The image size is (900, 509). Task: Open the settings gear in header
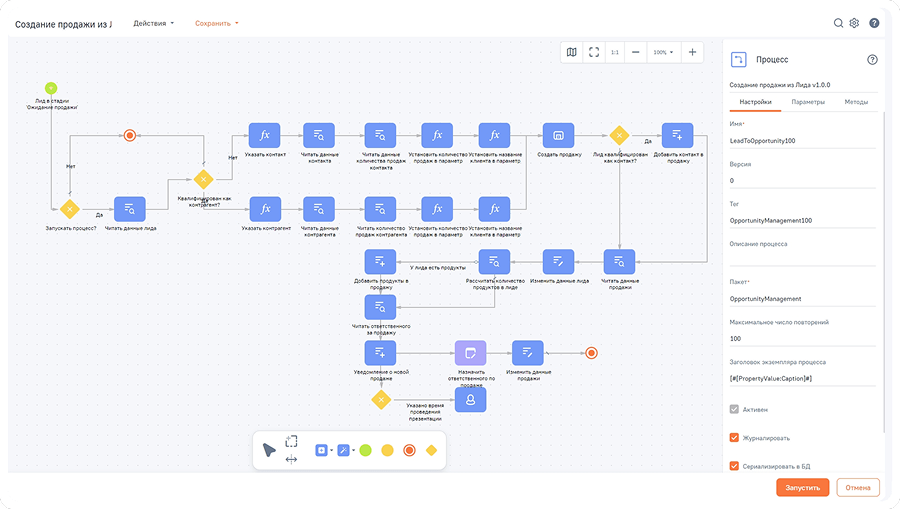pos(854,23)
